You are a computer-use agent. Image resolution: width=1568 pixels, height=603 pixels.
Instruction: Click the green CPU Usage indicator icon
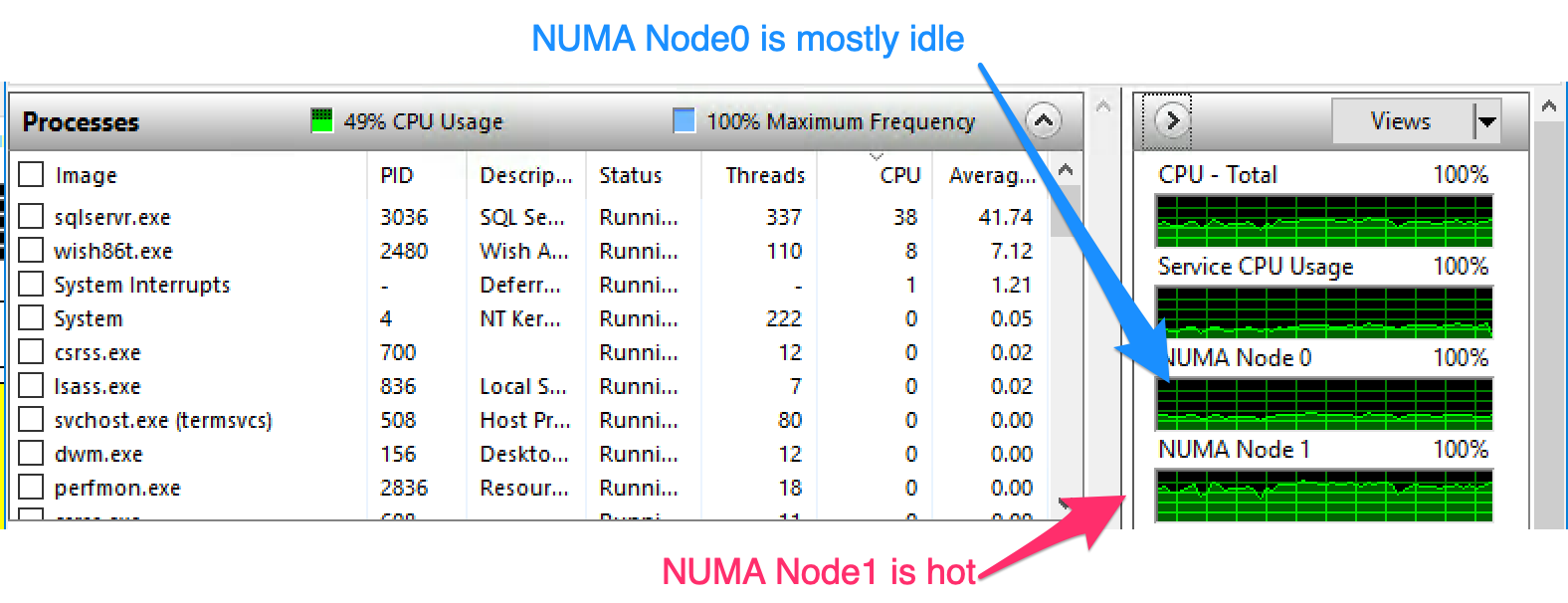(321, 121)
